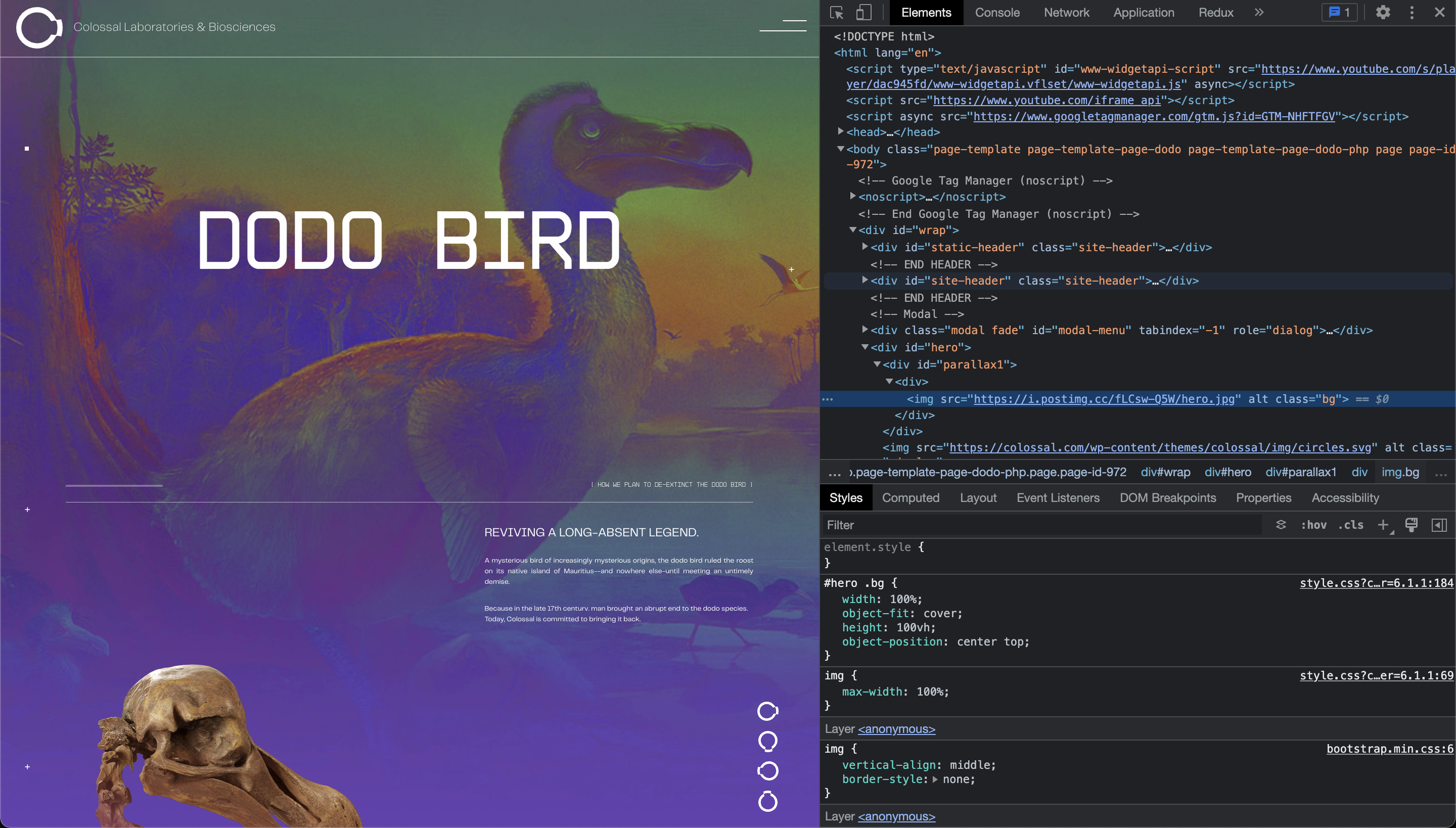Click first Layer anonymous link
Screen dimensions: 1456x828
coord(896,729)
